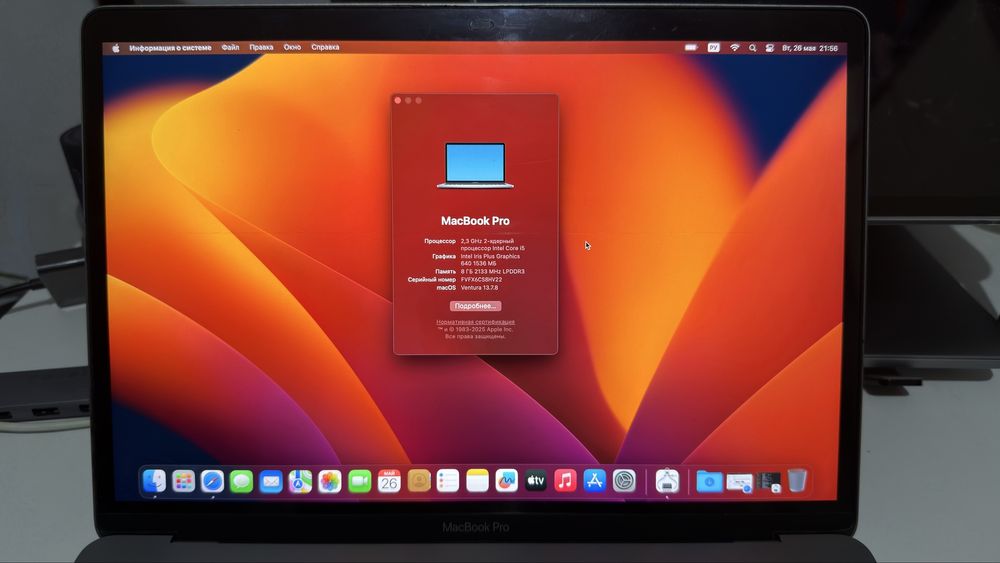Click the Intel Iris Plus Graphics value
This screenshot has width=1000, height=563.
click(x=490, y=260)
